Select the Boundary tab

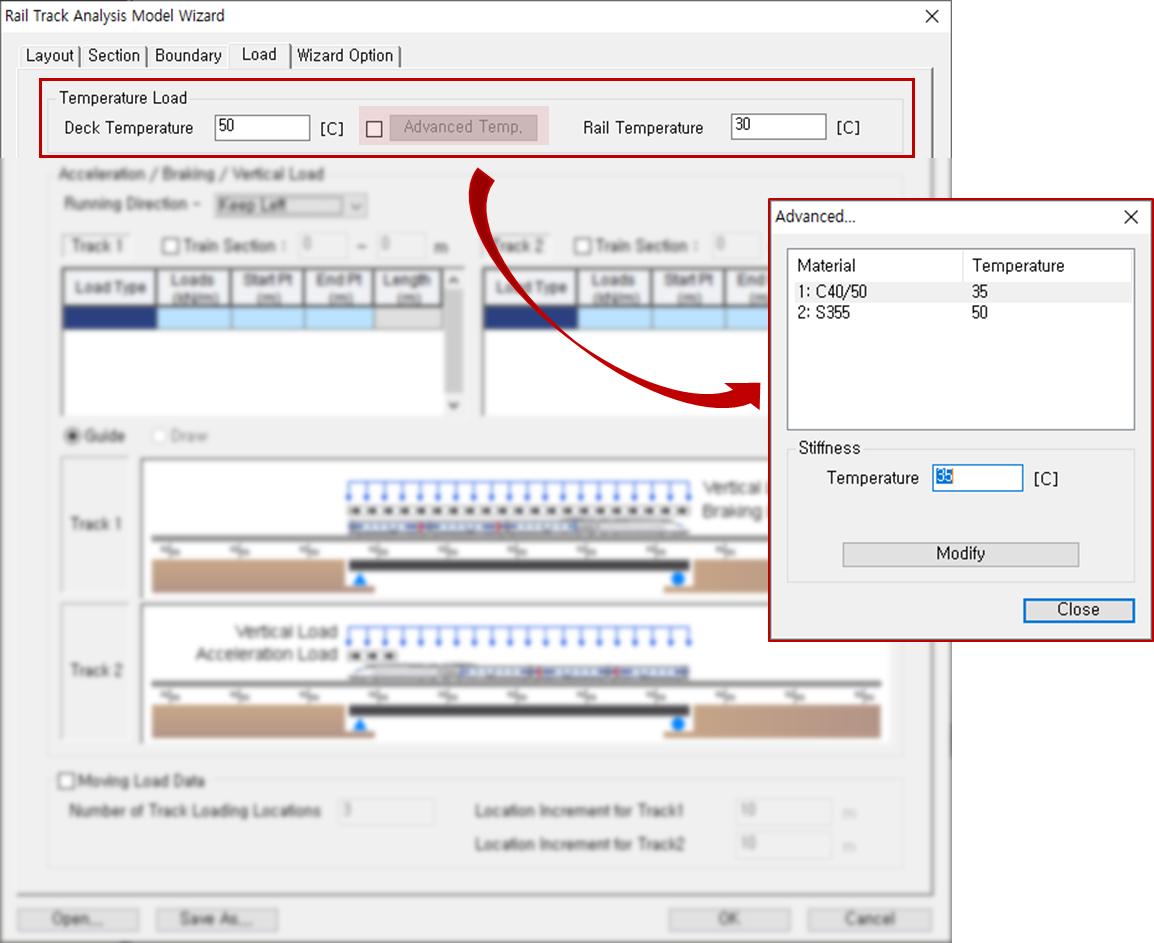(188, 56)
